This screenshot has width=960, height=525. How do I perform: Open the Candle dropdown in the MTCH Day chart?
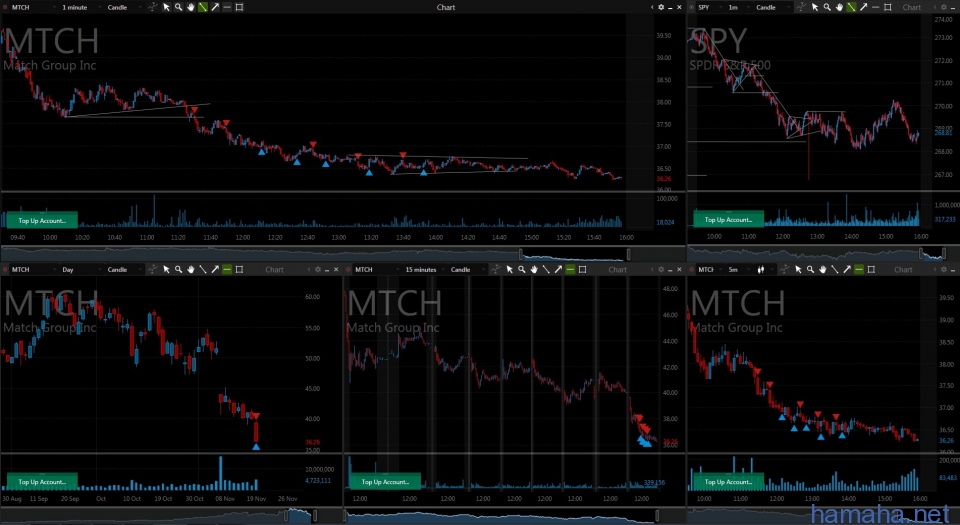pos(124,269)
